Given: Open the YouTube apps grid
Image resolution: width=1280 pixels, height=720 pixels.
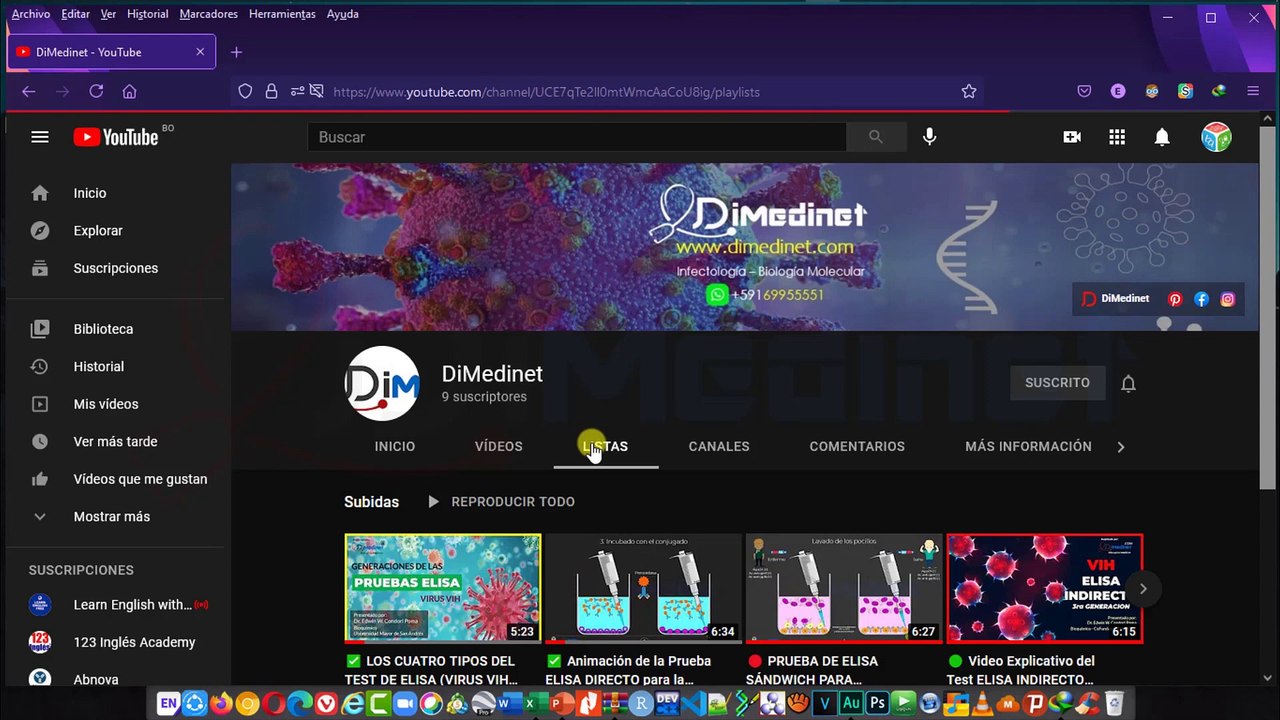Looking at the screenshot, I should pos(1117,137).
